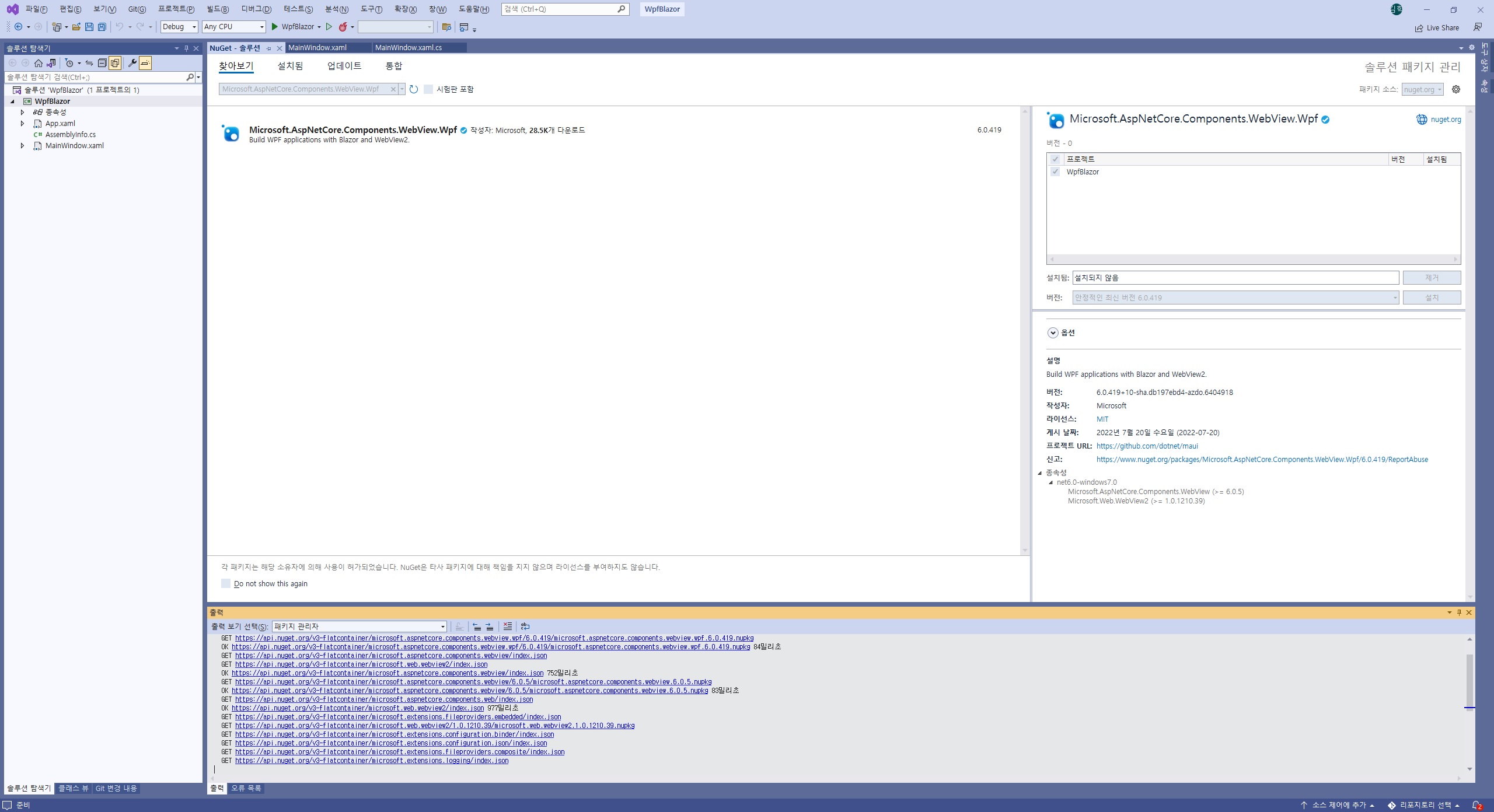Open the nuget.org link in the details pane
Screen dimensions: 1494x812
[x=1446, y=120]
